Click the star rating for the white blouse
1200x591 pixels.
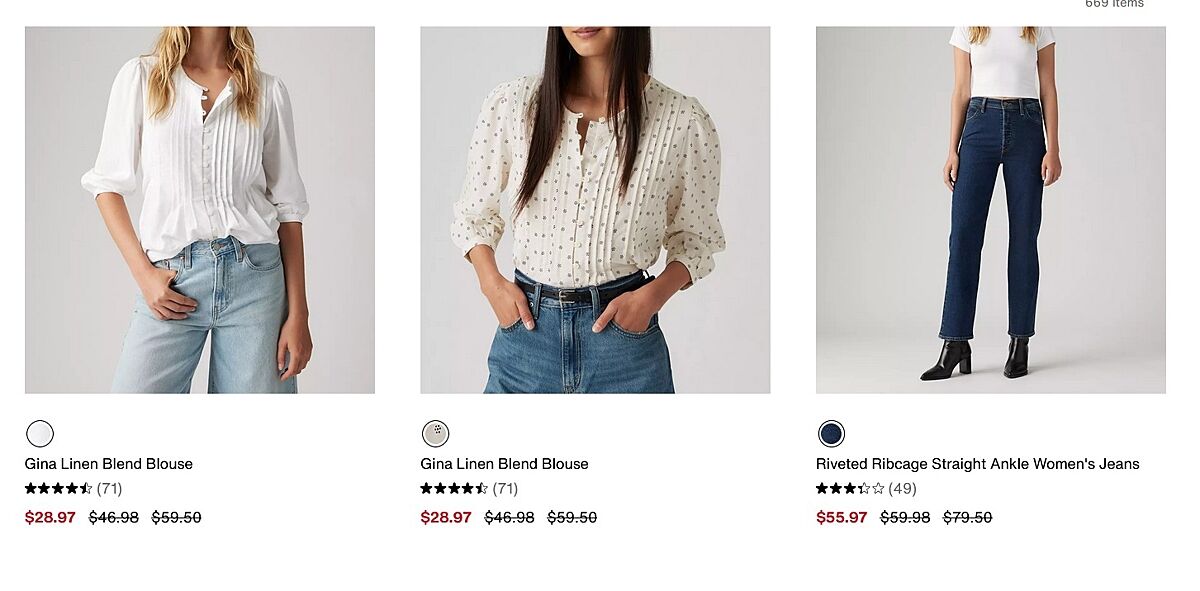[x=58, y=489]
